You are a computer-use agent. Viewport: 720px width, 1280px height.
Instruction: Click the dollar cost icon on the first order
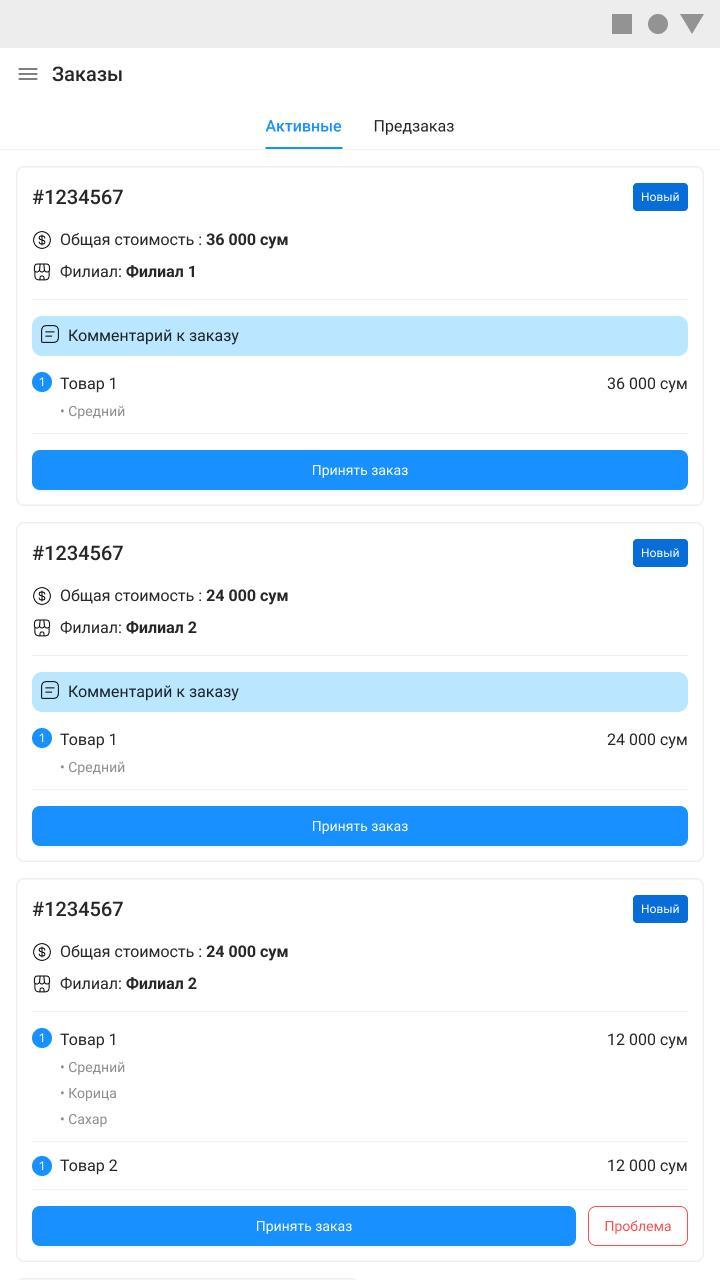point(41,239)
